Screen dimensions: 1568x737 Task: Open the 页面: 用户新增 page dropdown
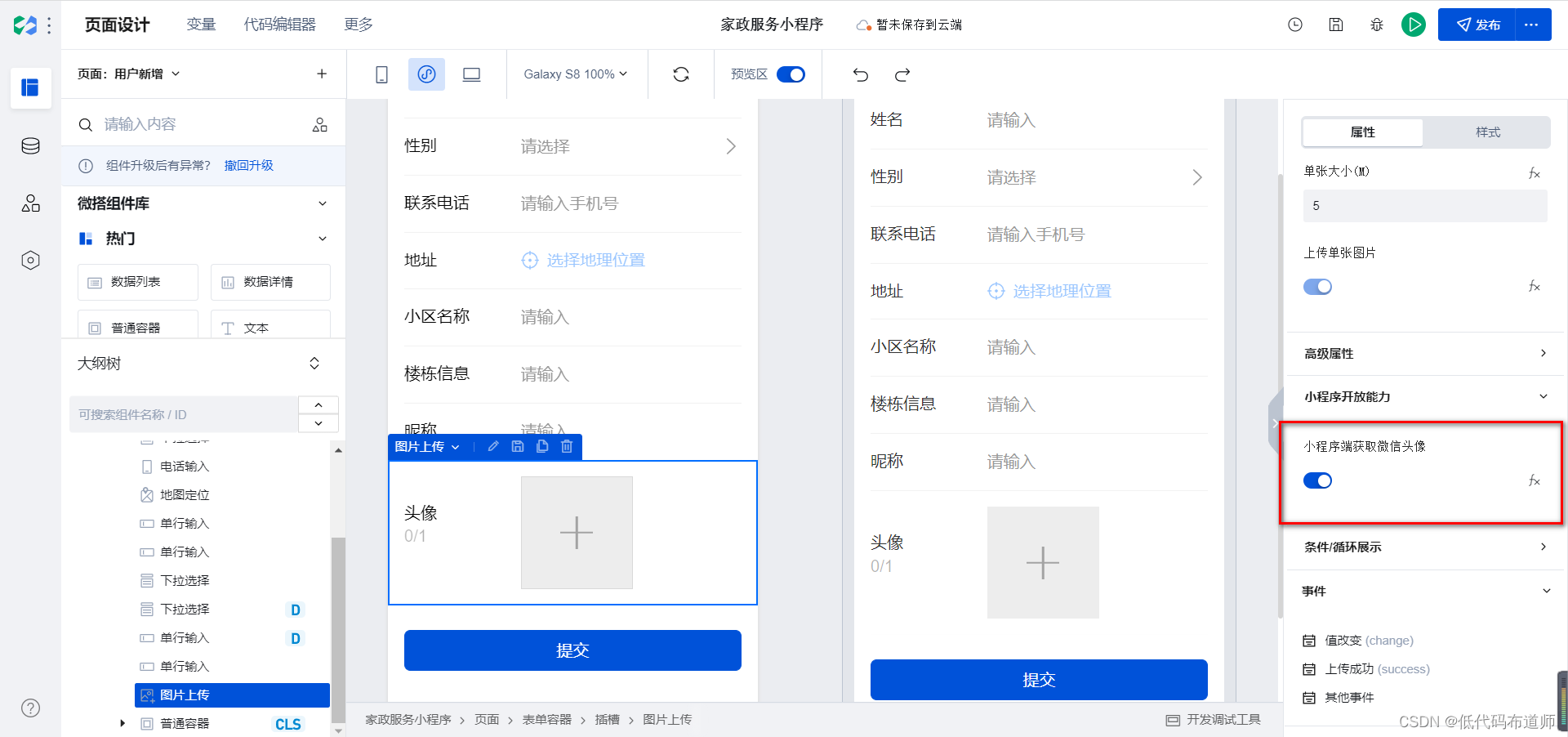tap(129, 74)
